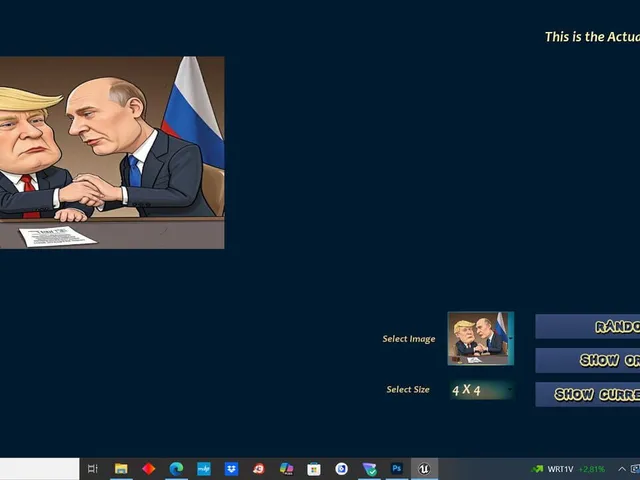Open the Copilot icon in taskbar

287,469
